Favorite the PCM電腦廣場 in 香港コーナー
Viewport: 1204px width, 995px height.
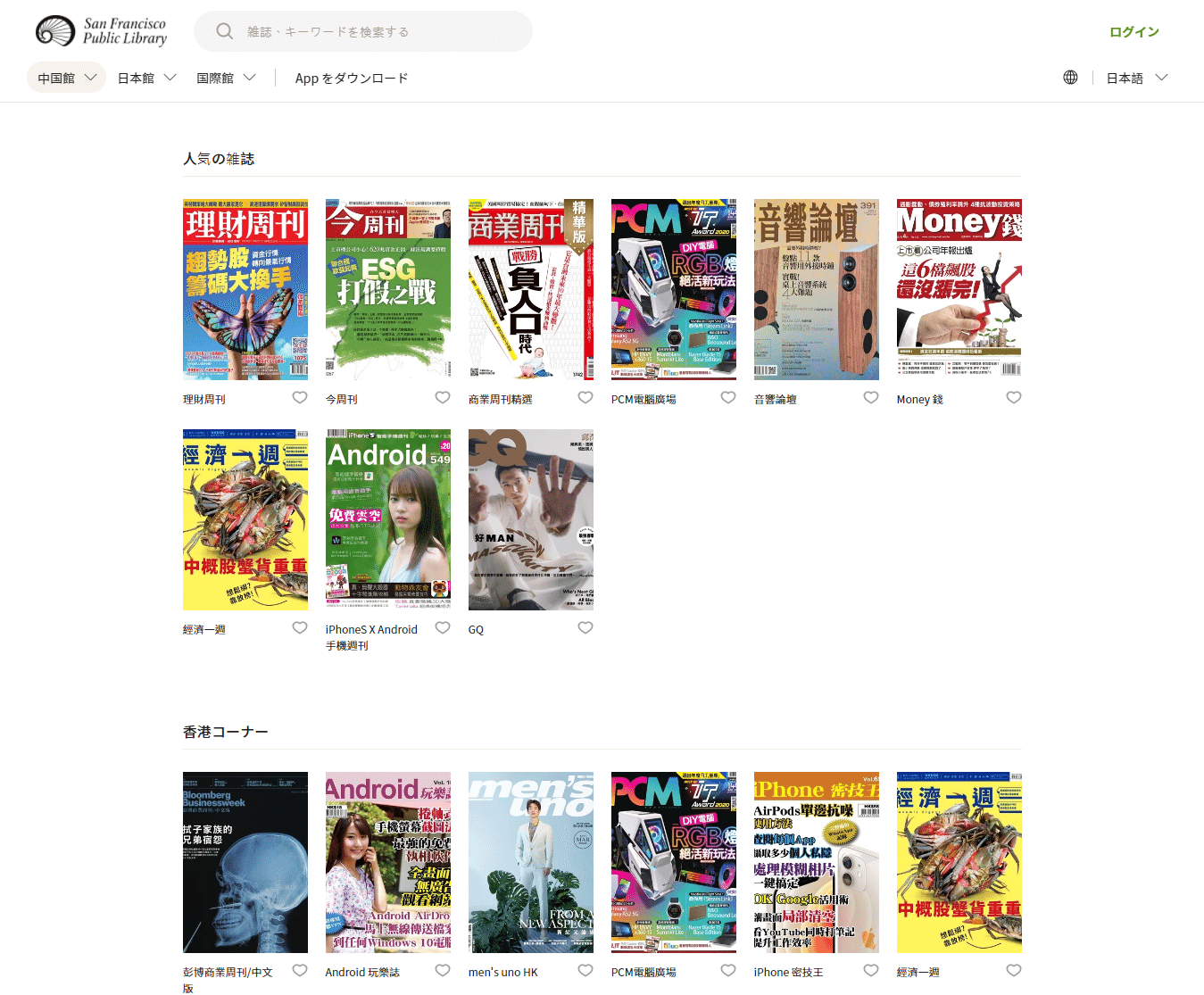728,970
